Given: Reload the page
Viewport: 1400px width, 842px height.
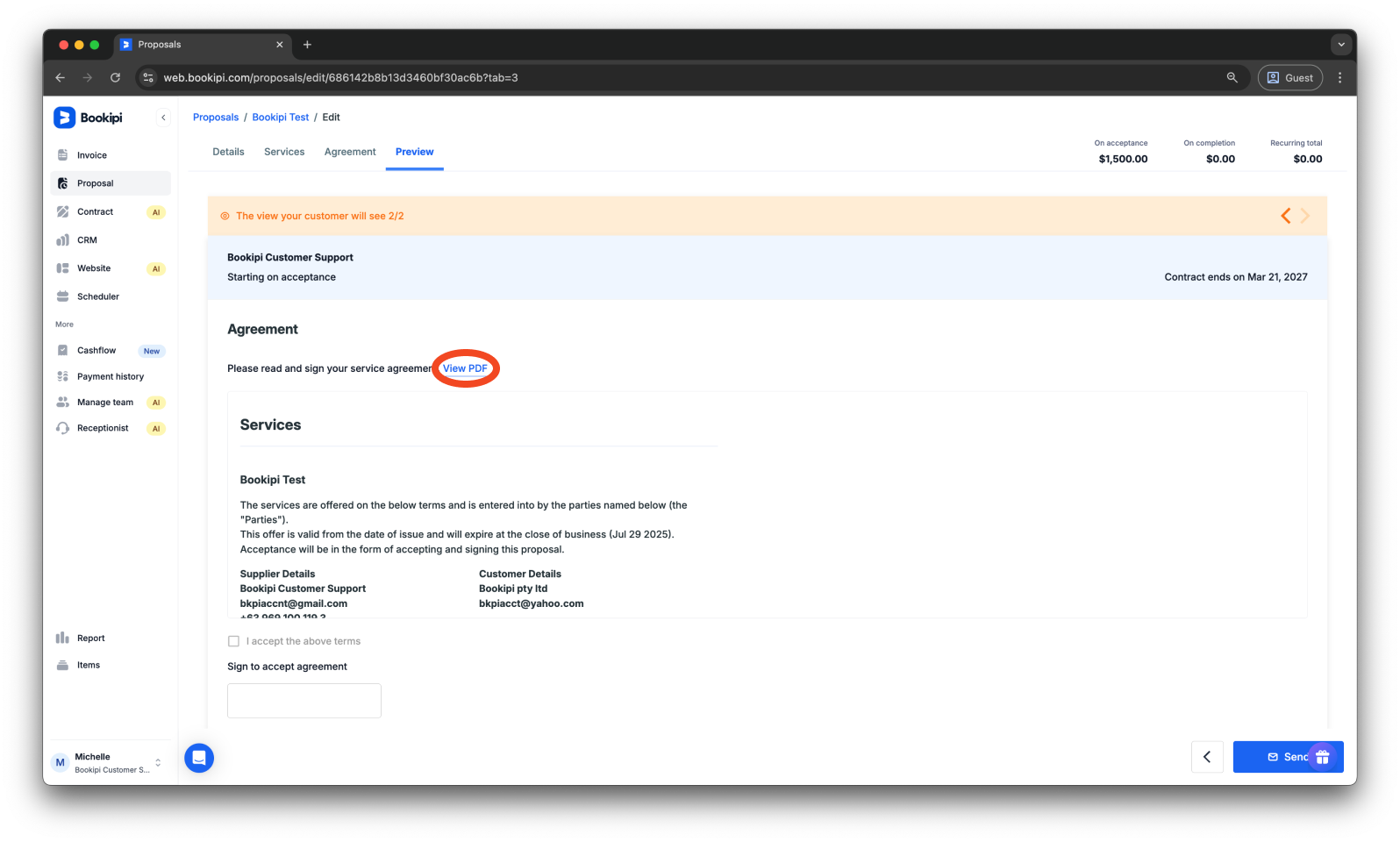Looking at the screenshot, I should [115, 77].
